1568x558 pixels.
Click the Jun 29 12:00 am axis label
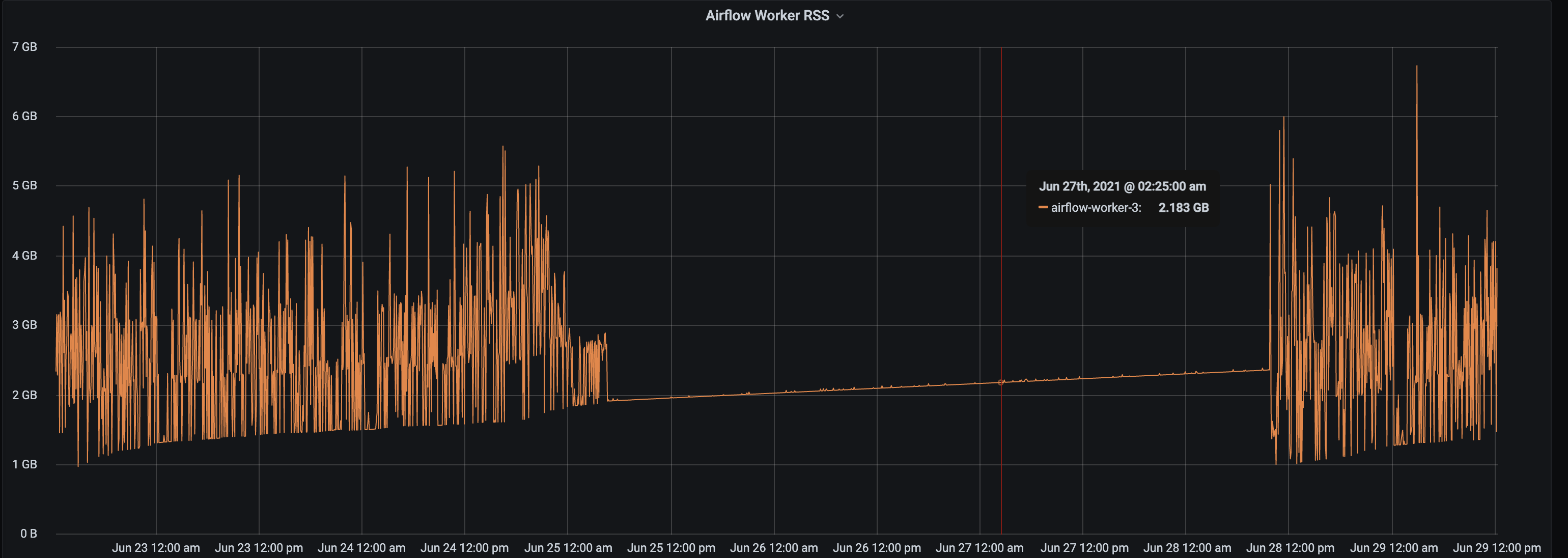coord(1394,548)
